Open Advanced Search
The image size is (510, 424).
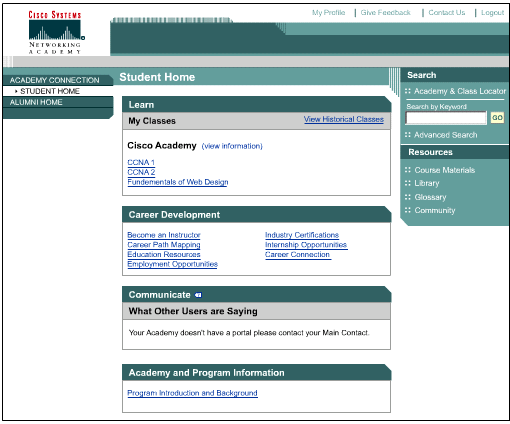pos(445,135)
